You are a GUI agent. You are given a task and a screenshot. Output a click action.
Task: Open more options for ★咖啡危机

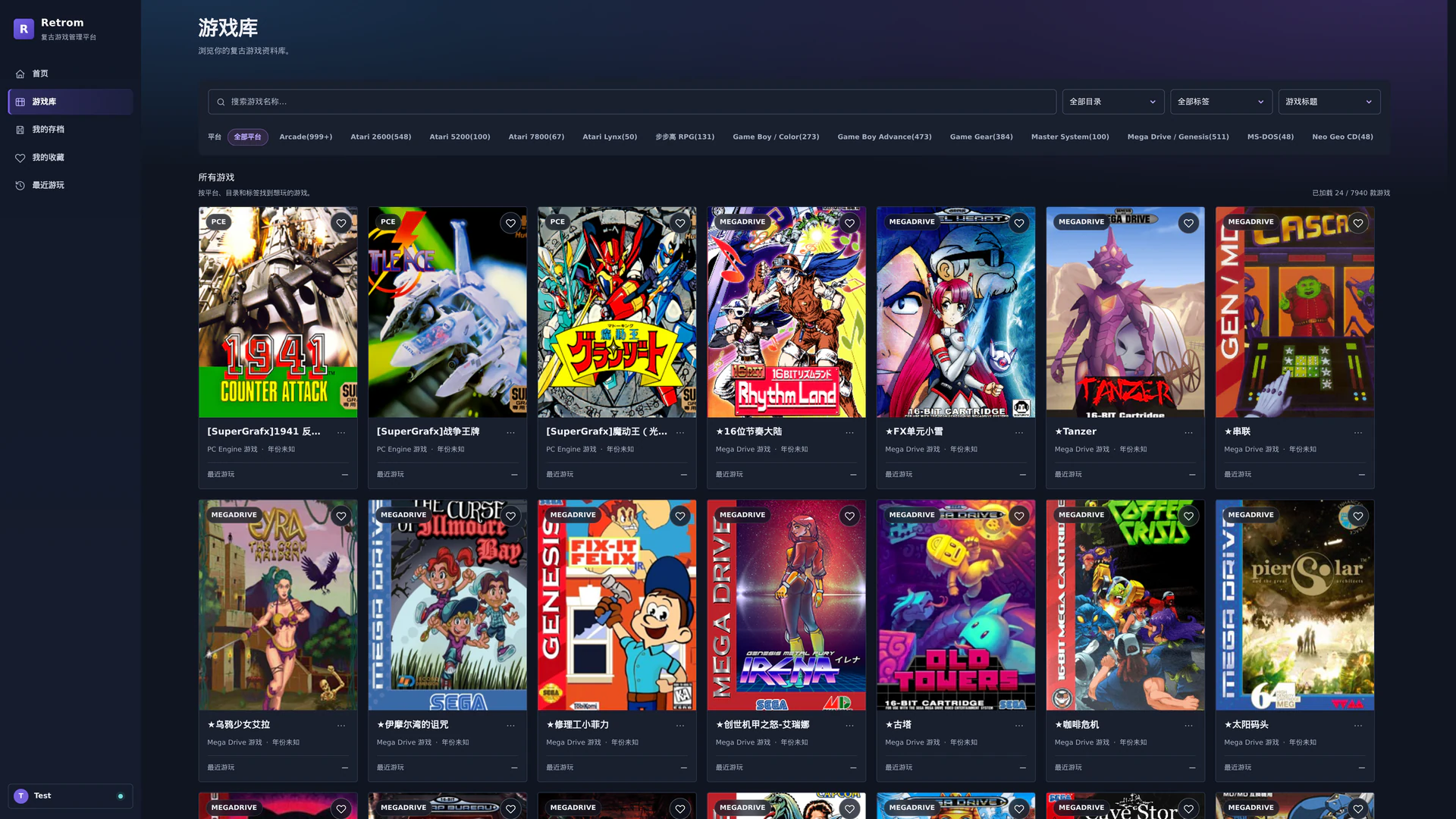pos(1188,726)
